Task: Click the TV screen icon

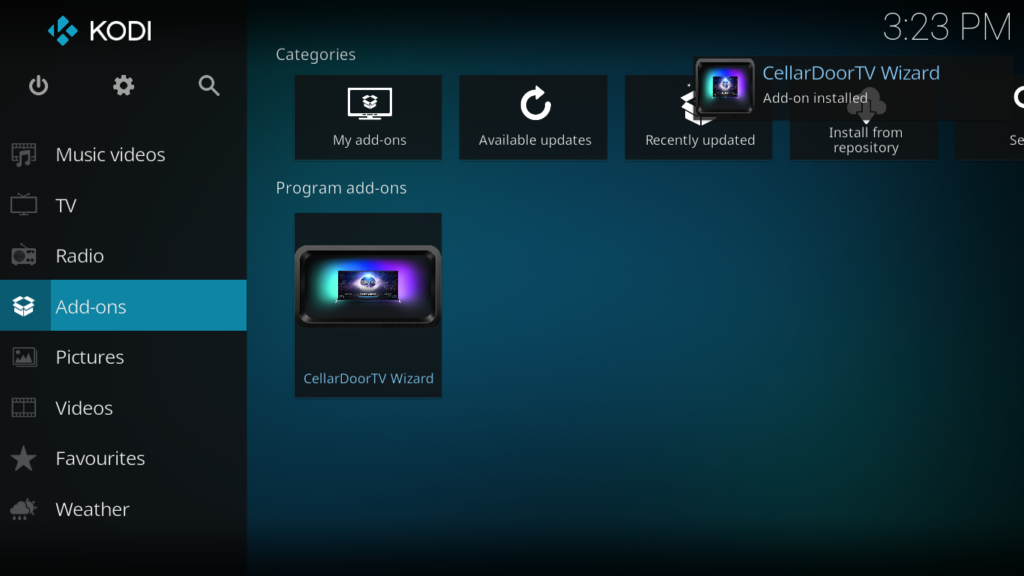Action: coord(23,205)
